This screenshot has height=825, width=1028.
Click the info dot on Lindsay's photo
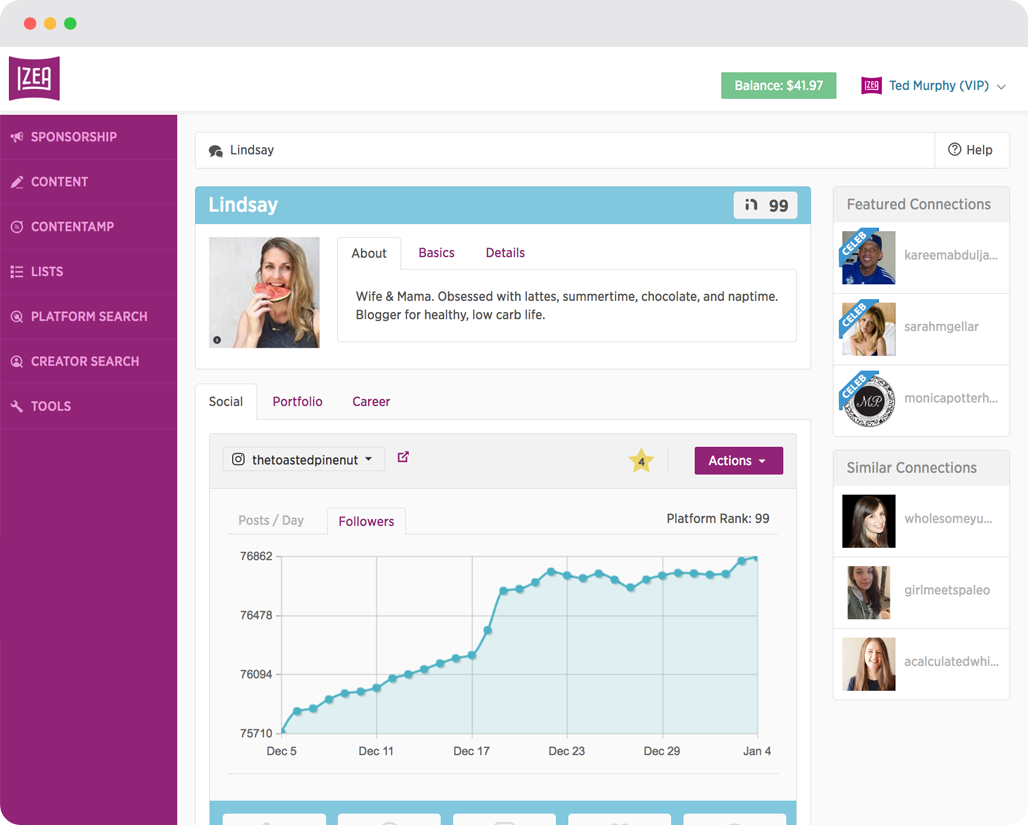217,340
